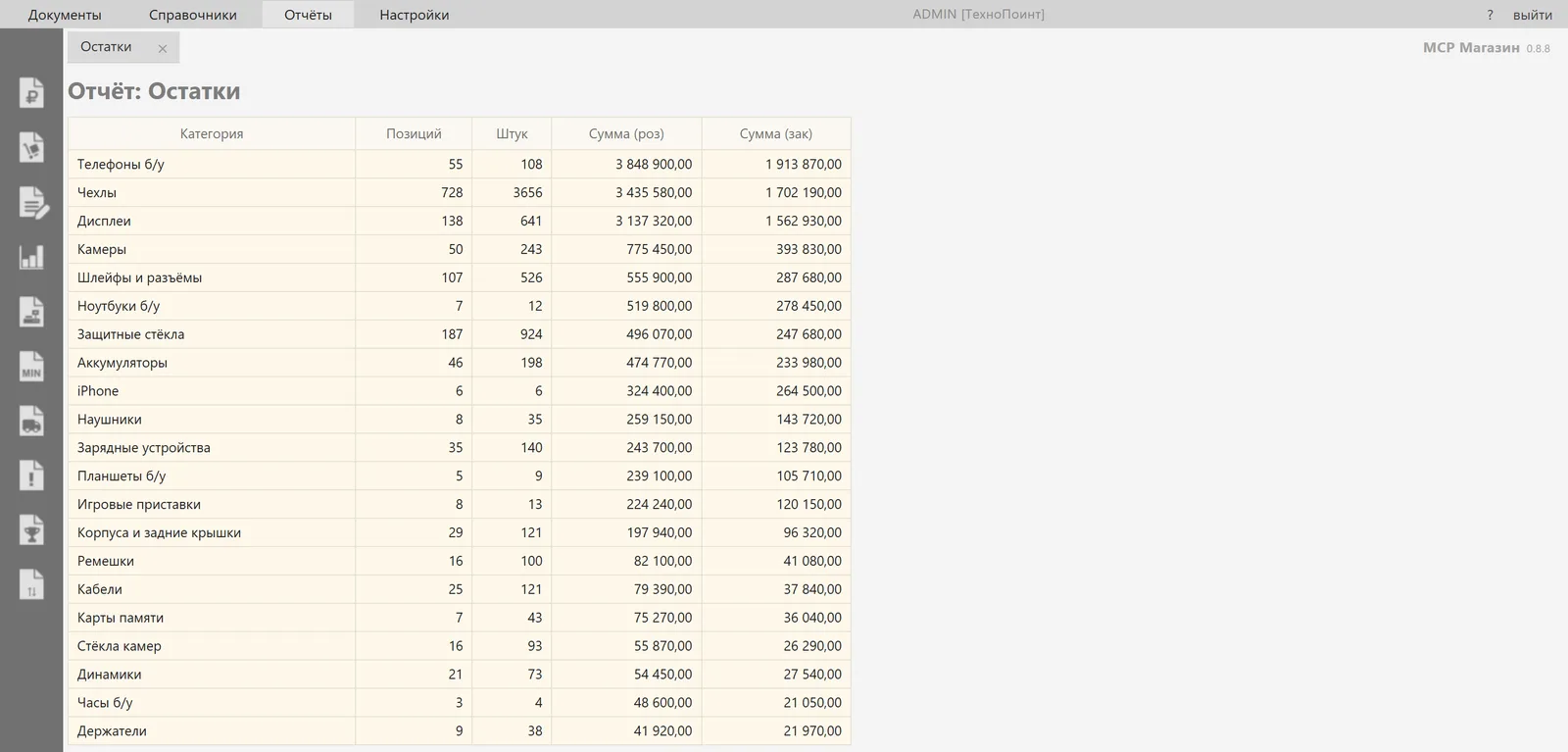Viewport: 1568px width, 752px height.
Task: Open the Настройки menu
Action: coord(415,15)
